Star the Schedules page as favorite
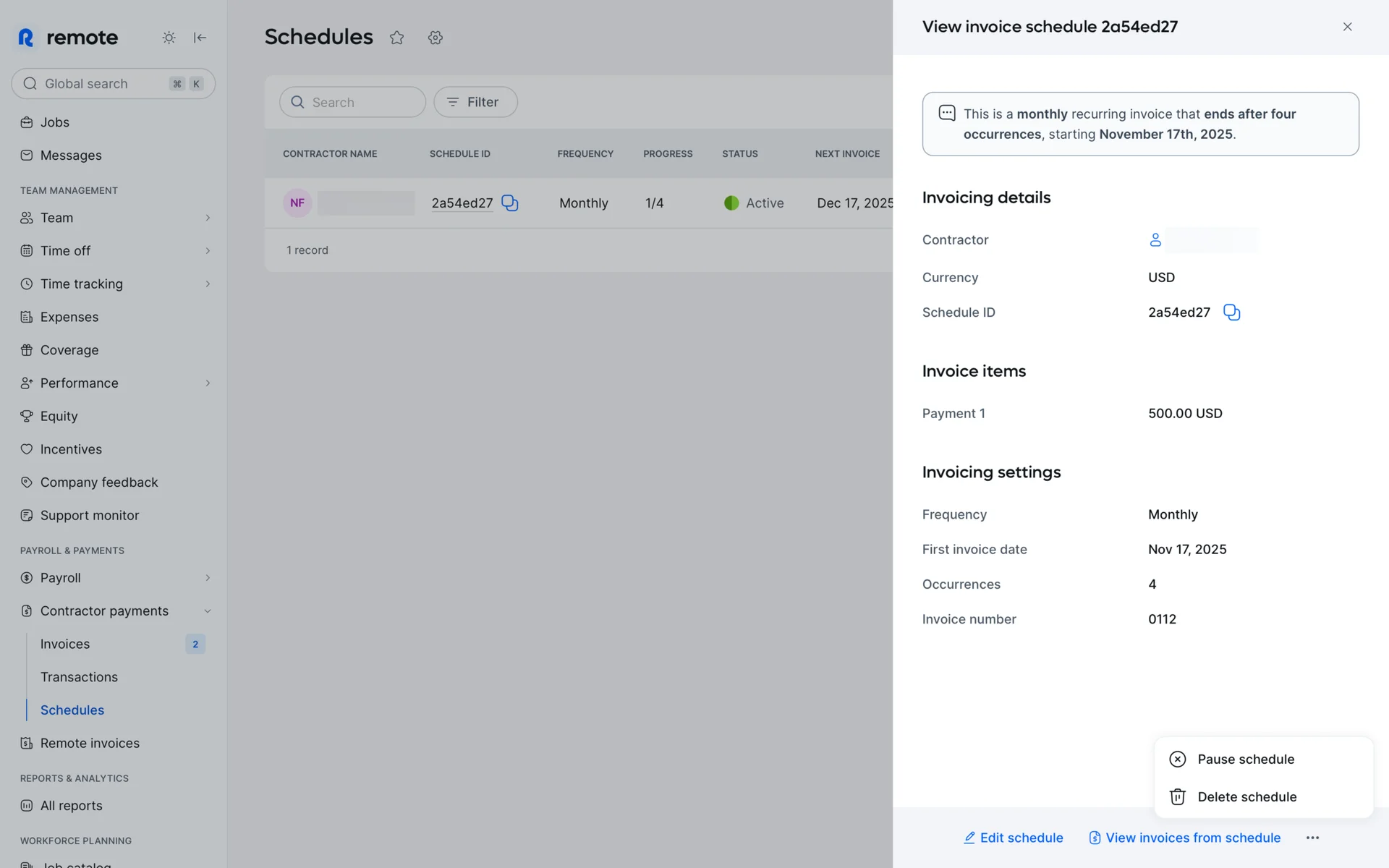The width and height of the screenshot is (1389, 868). click(x=396, y=38)
